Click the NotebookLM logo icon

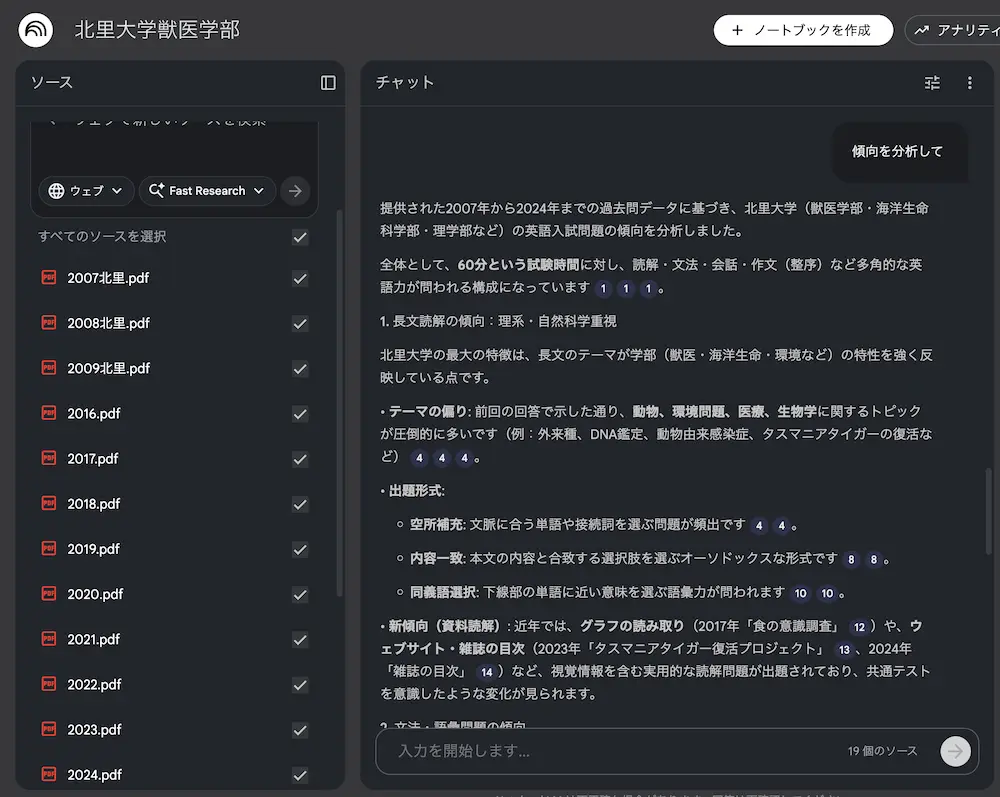coord(35,29)
